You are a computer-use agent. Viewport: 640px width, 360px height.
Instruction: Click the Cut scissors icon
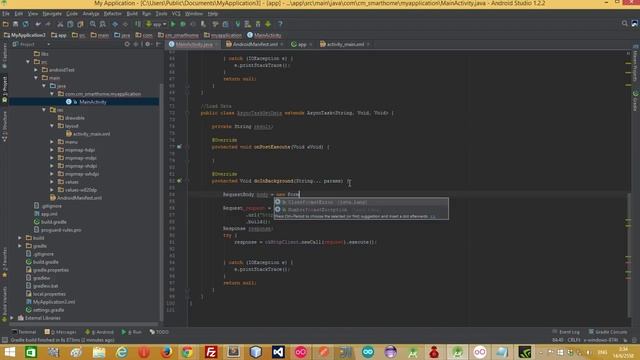click(x=60, y=24)
